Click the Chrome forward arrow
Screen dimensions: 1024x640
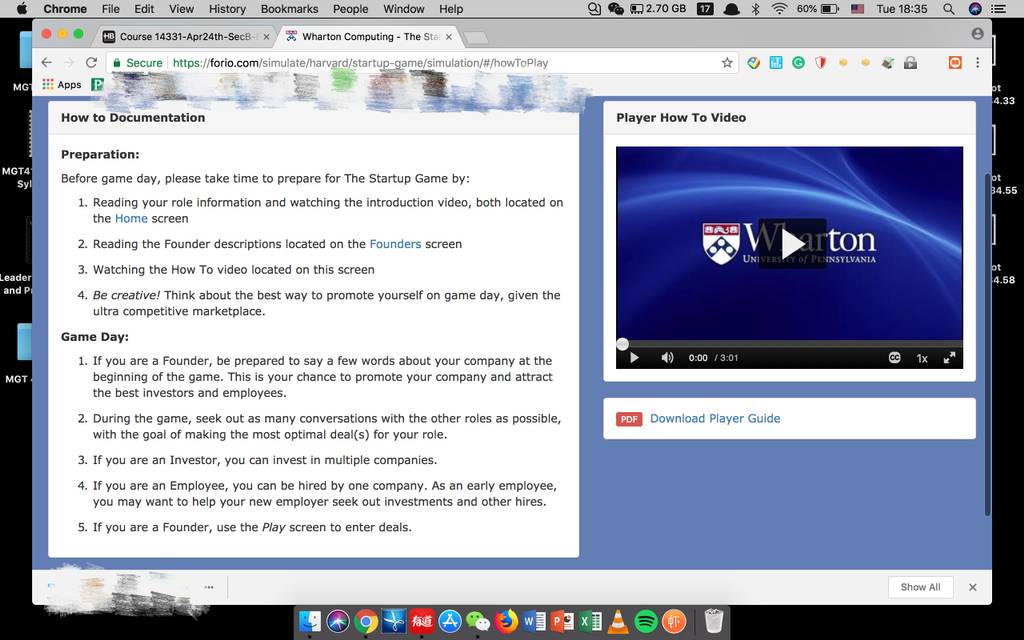click(69, 63)
